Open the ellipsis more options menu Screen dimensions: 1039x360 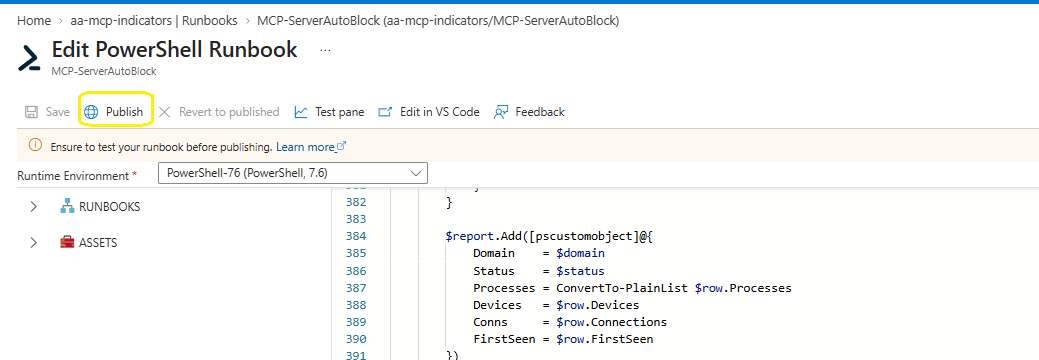pyautogui.click(x=325, y=50)
